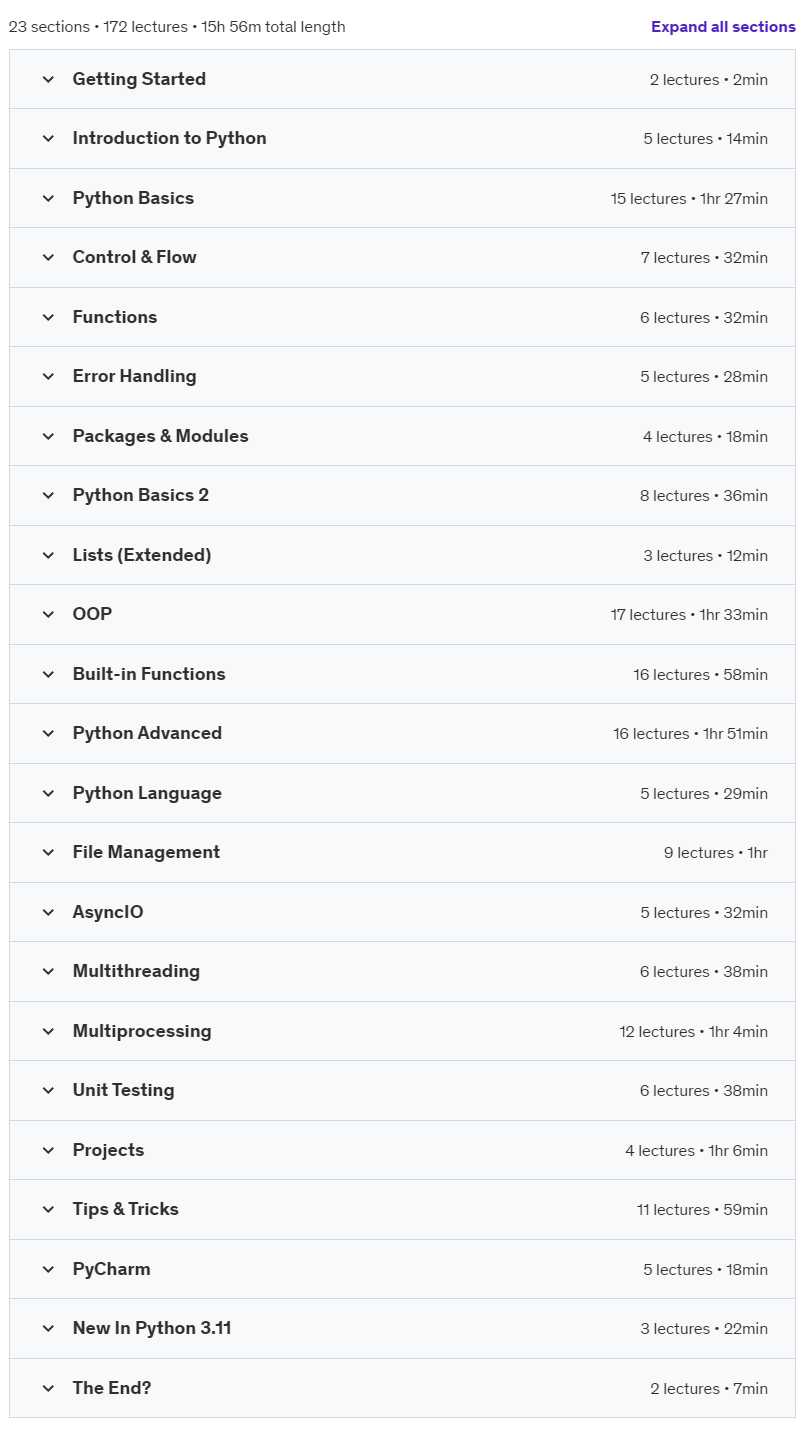Click the File Management chevron arrow
804x1431 pixels.
pos(48,852)
